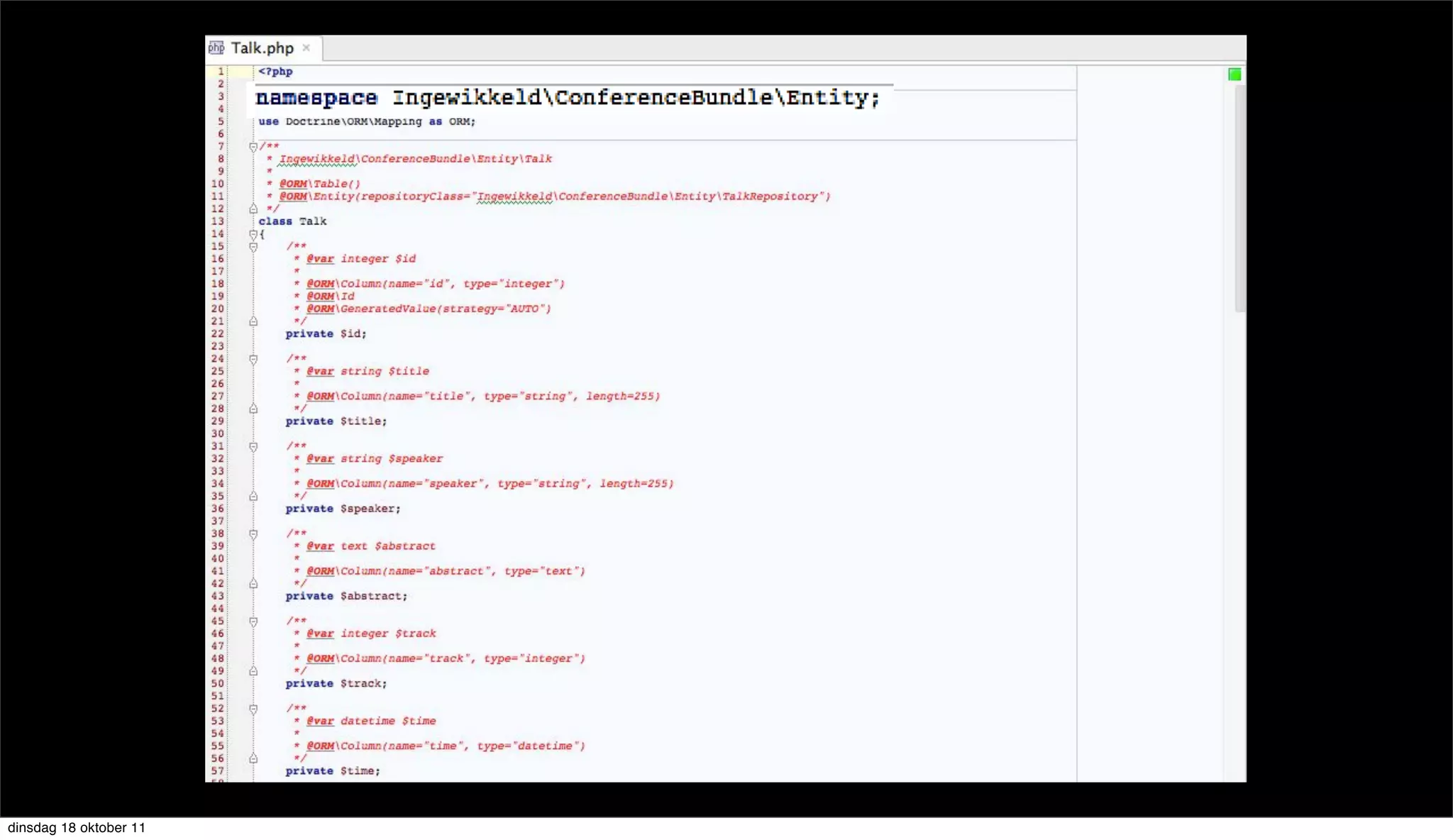This screenshot has width=1453, height=840.
Task: Fold the $time docblock at line 52
Action: pos(253,709)
